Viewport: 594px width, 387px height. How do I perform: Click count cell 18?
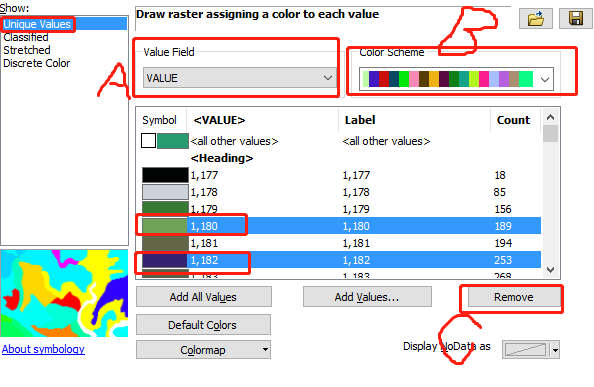coord(500,175)
